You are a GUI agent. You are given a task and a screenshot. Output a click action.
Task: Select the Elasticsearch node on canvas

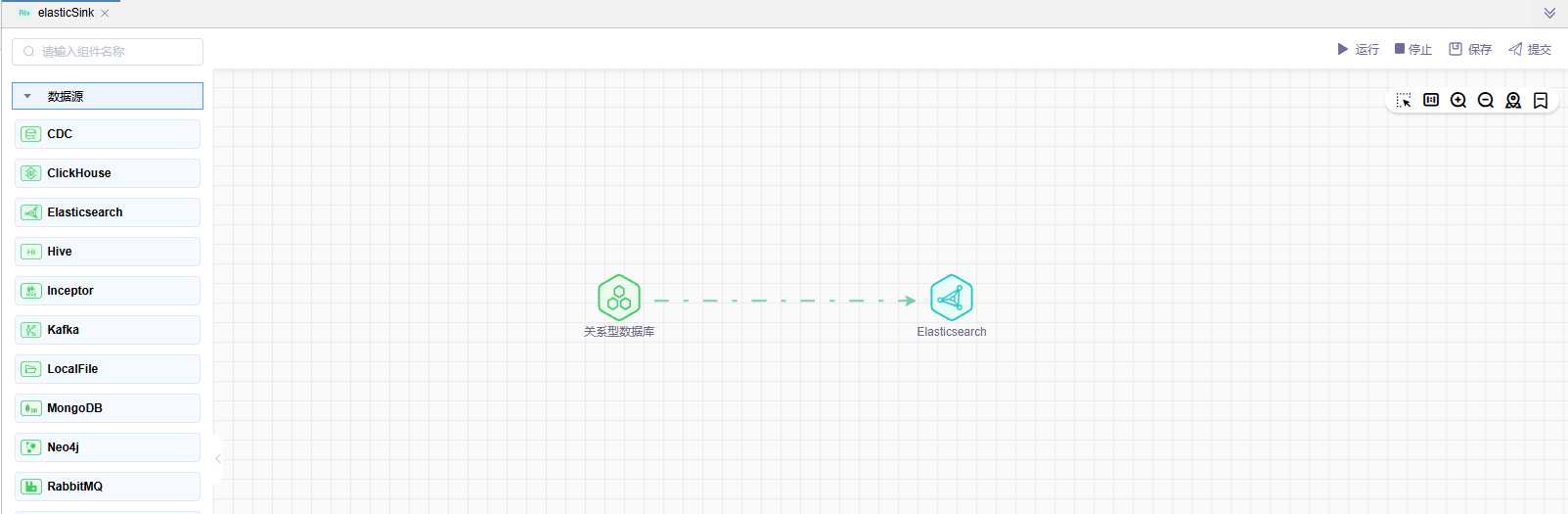coord(951,298)
